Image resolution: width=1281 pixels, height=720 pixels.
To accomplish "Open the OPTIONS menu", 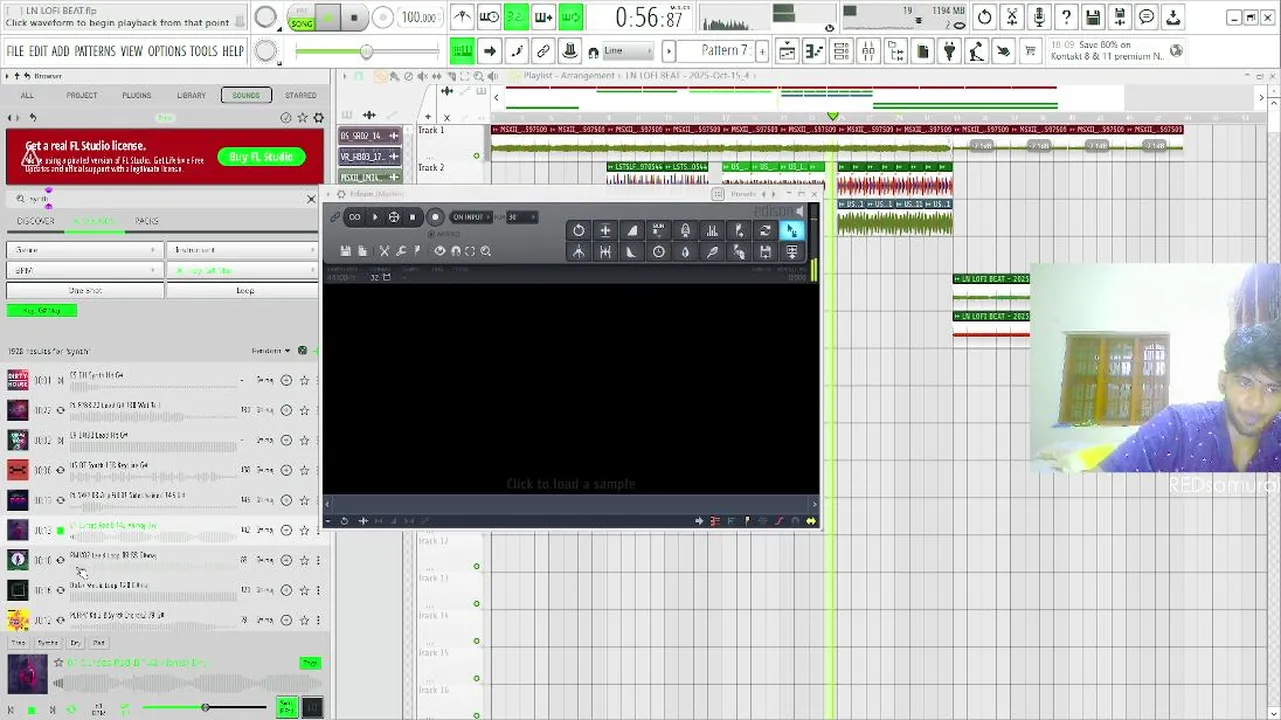I will (167, 51).
